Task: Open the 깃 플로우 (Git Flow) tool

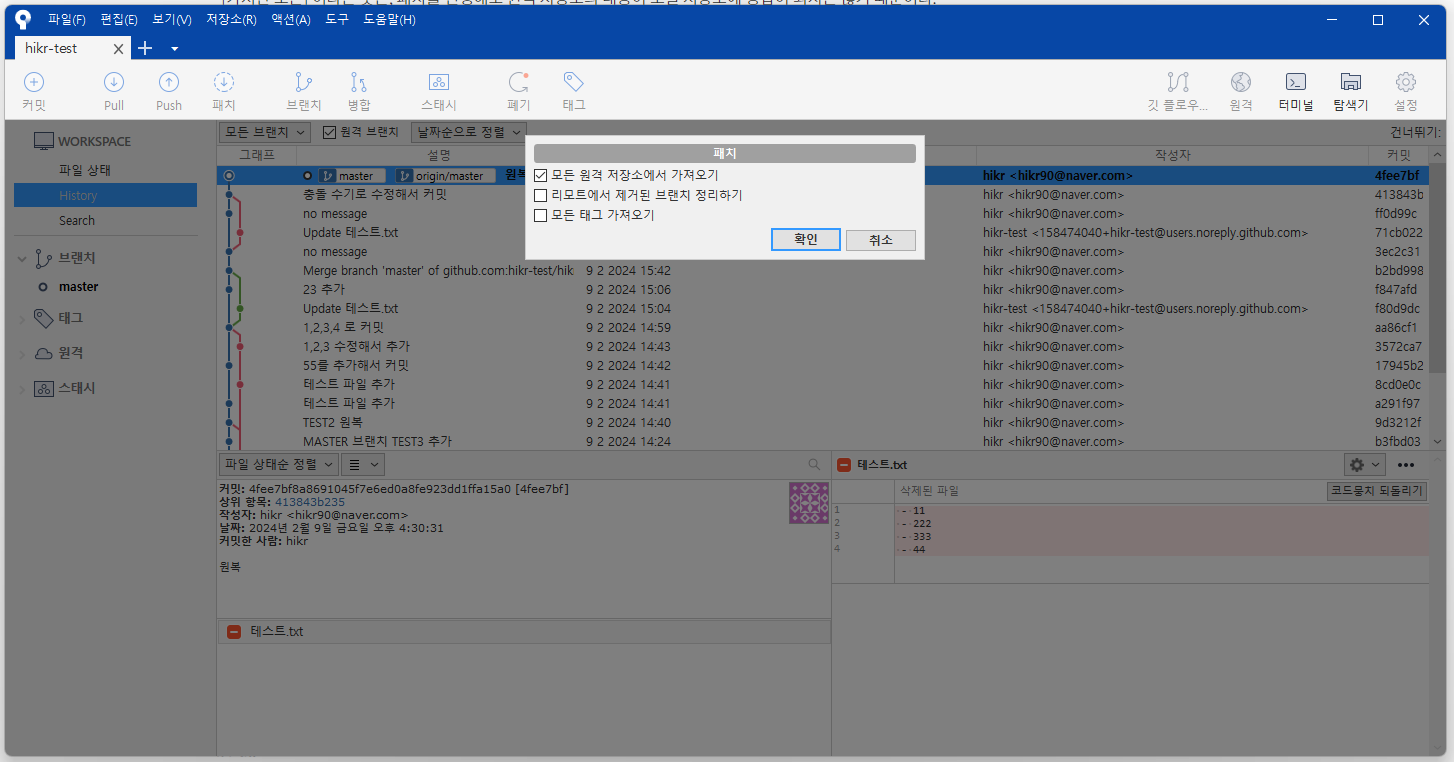Action: (1178, 91)
